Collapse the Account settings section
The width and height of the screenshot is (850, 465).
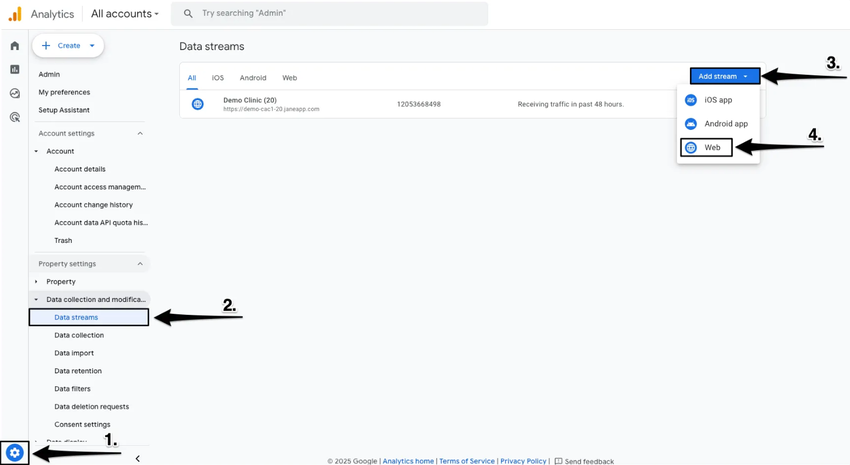pos(140,133)
